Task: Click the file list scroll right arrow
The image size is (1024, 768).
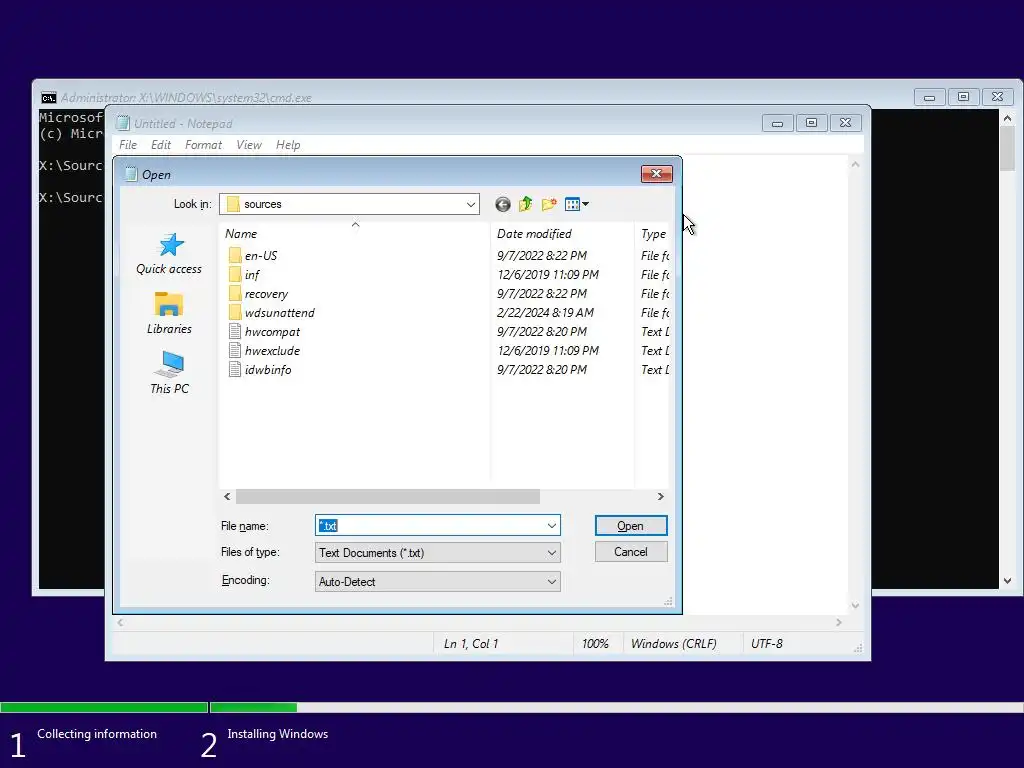Action: tap(660, 497)
